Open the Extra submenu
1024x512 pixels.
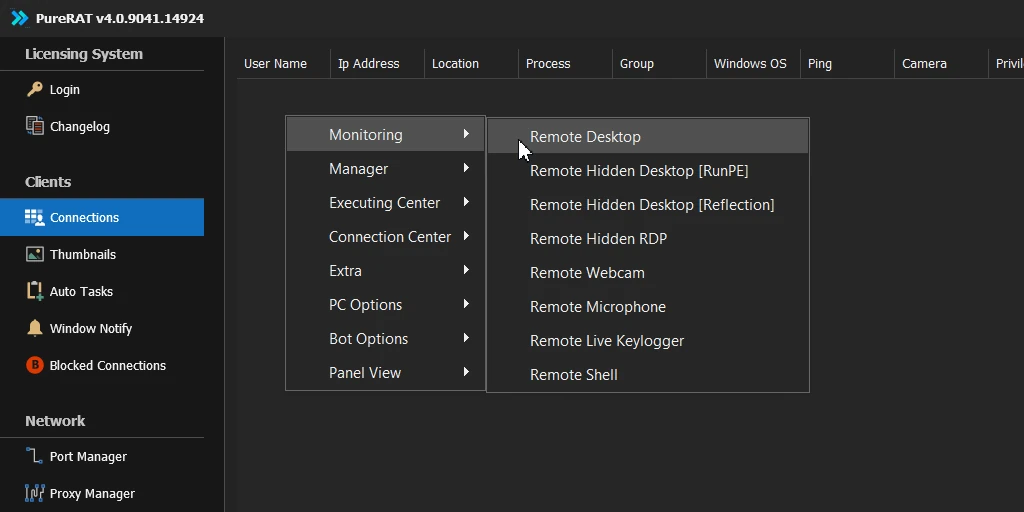[385, 270]
